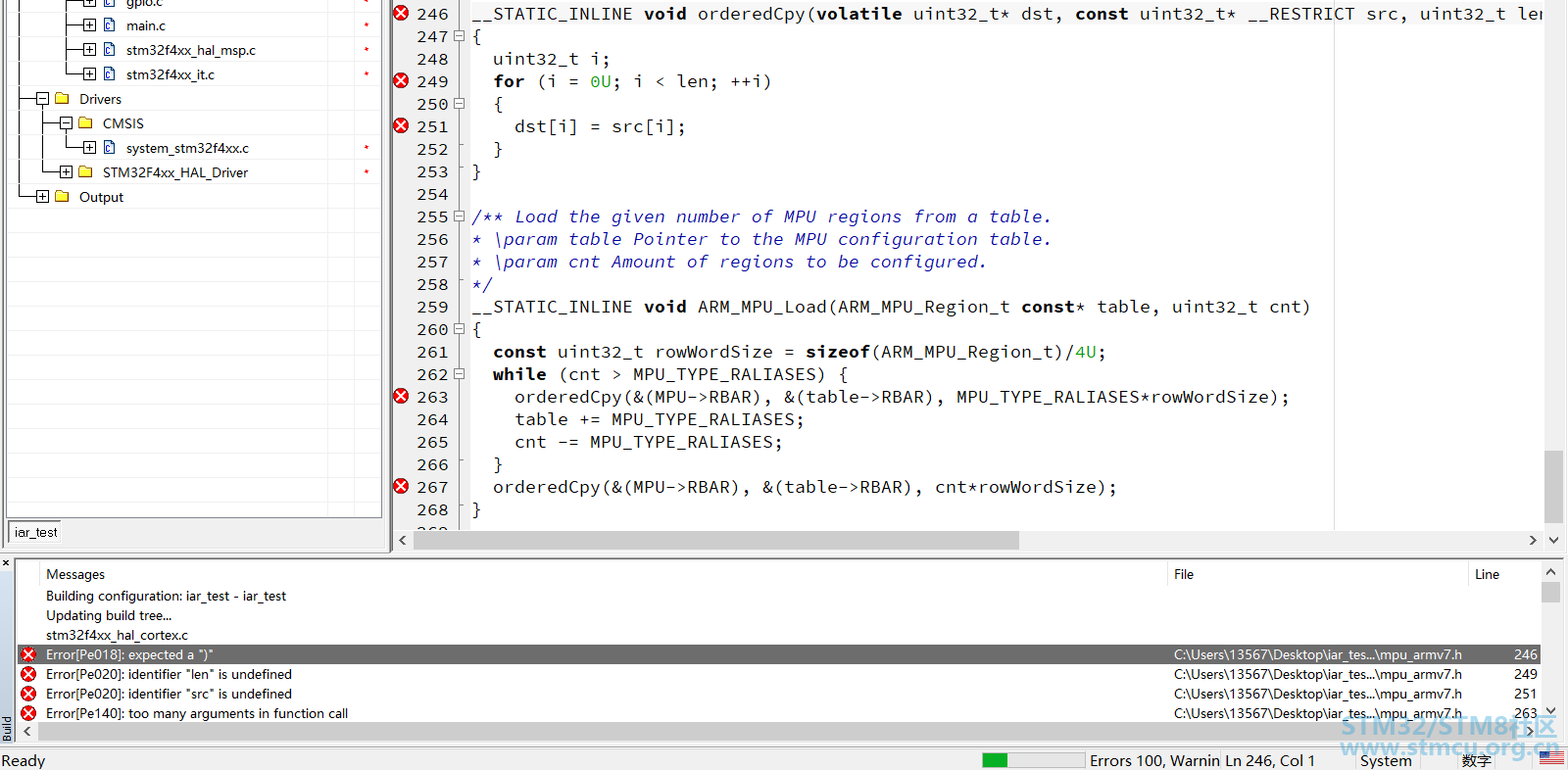Expand the stm32f4xx_hal_msp.c tree node
The image size is (1568, 770).
[x=89, y=50]
